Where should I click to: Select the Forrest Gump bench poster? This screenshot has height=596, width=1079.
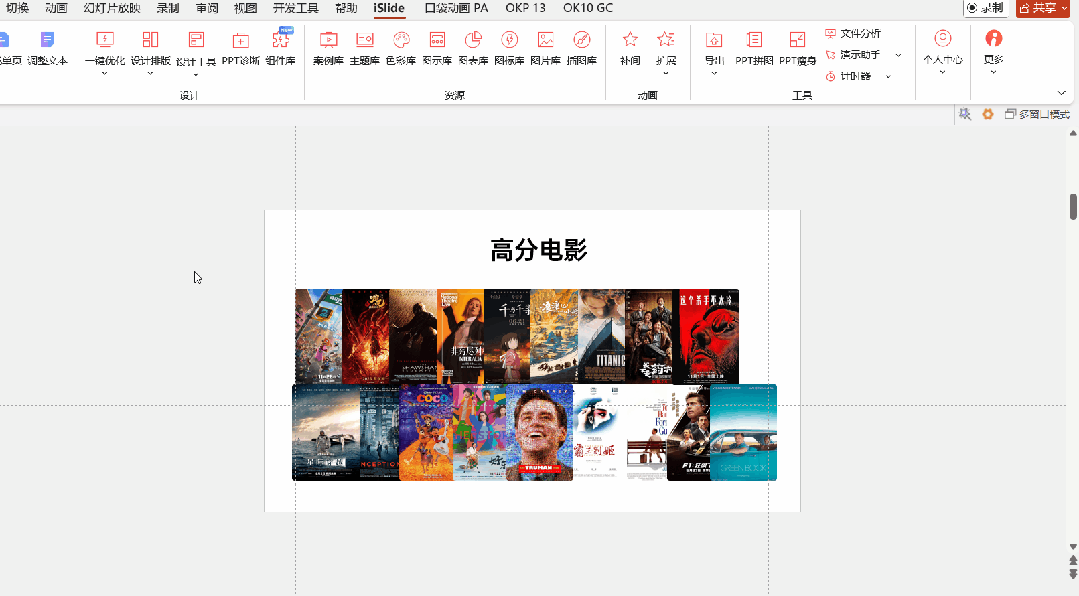click(x=647, y=432)
